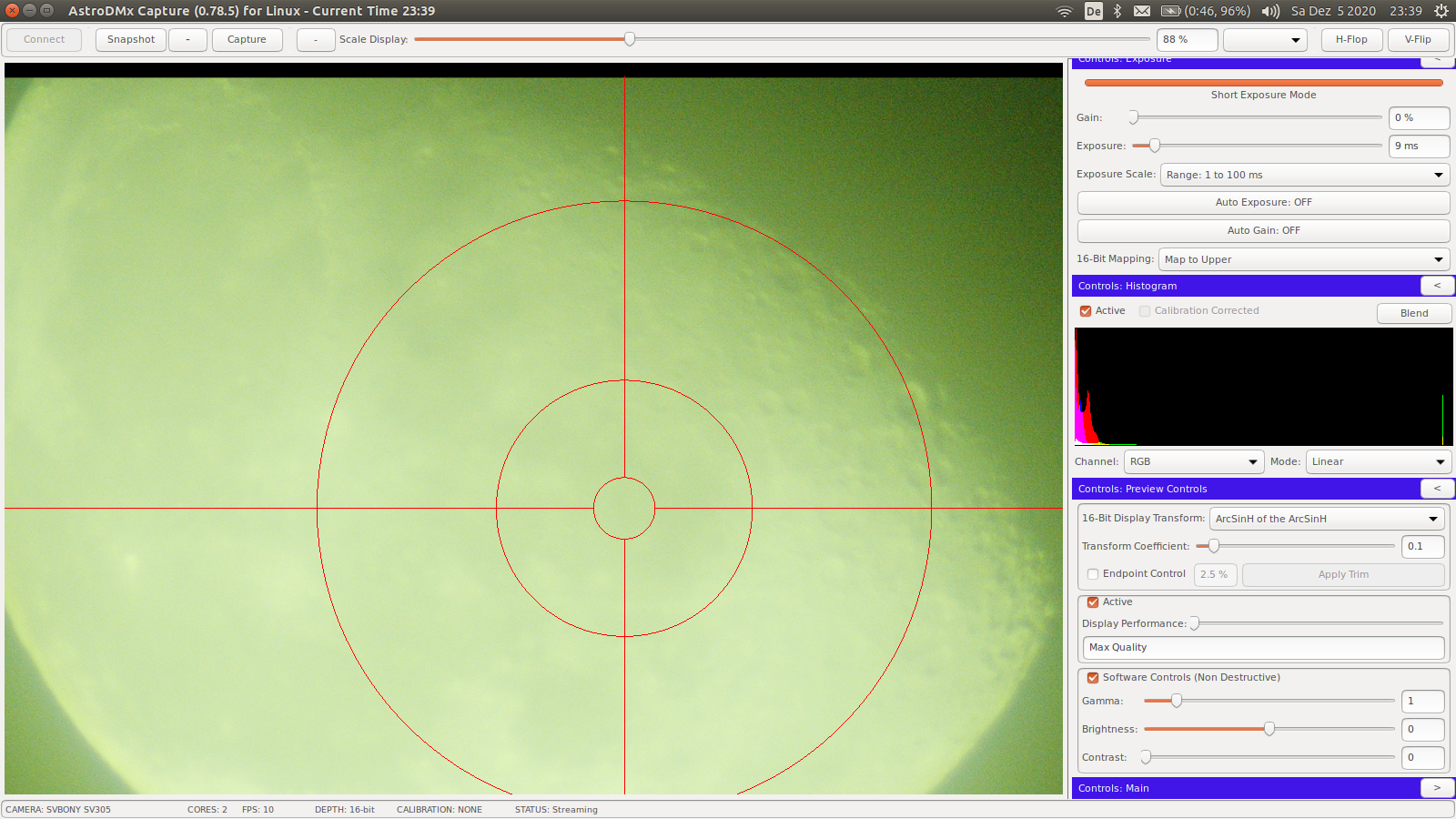Collapse the Controls: Preview Controls section
1456x819 pixels.
(x=1437, y=489)
